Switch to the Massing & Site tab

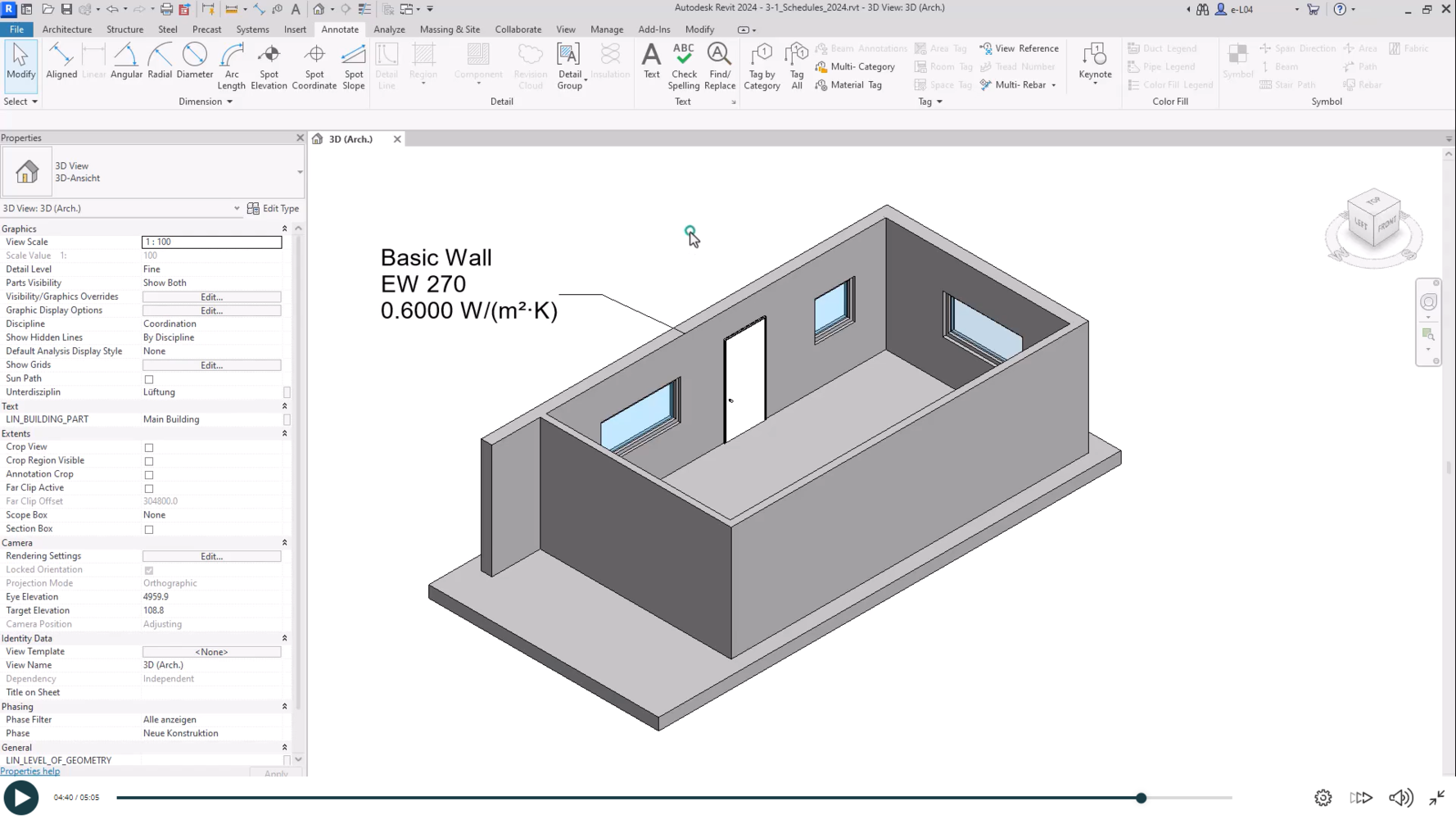pos(450,29)
